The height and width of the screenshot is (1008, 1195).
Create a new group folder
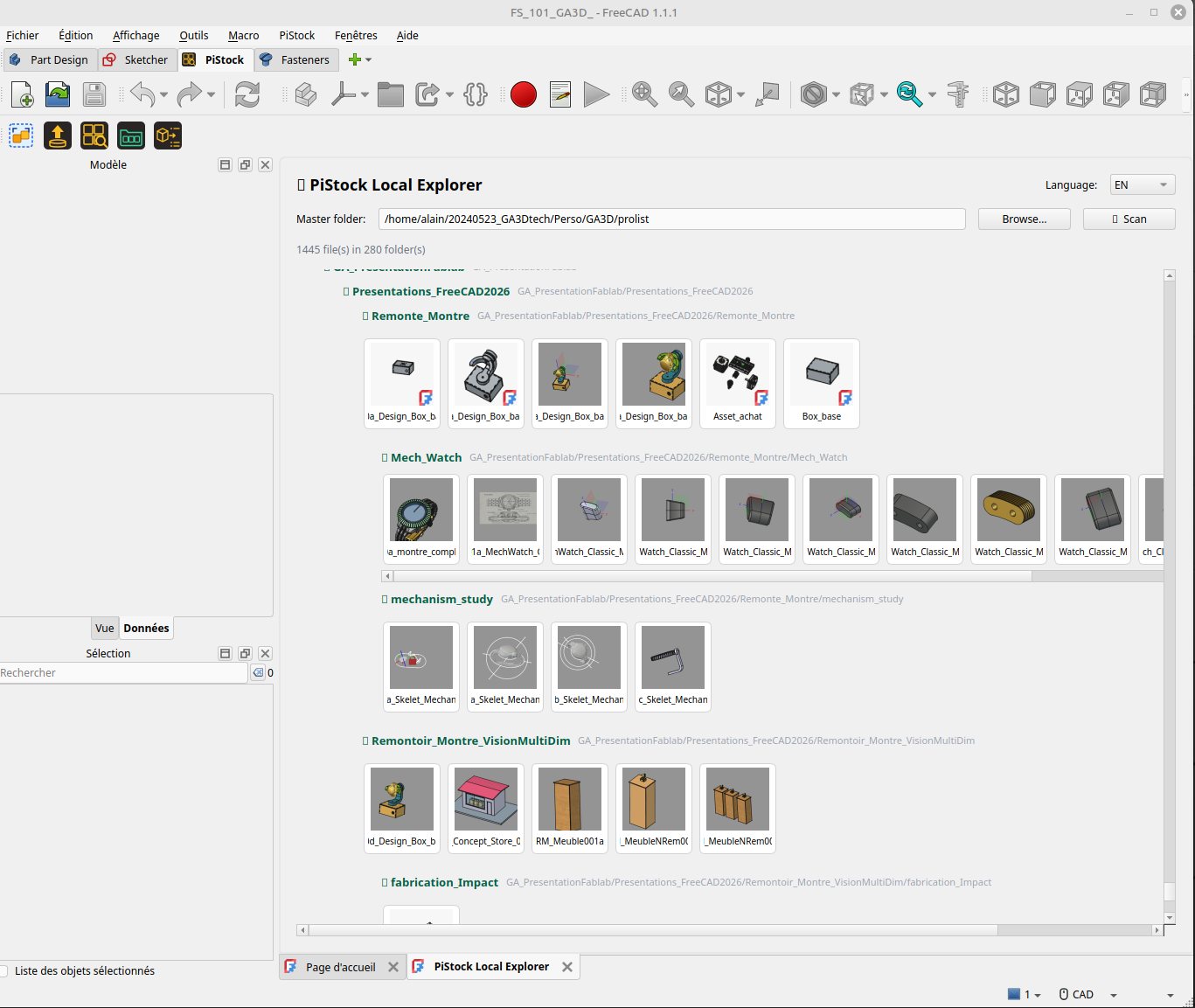(391, 94)
